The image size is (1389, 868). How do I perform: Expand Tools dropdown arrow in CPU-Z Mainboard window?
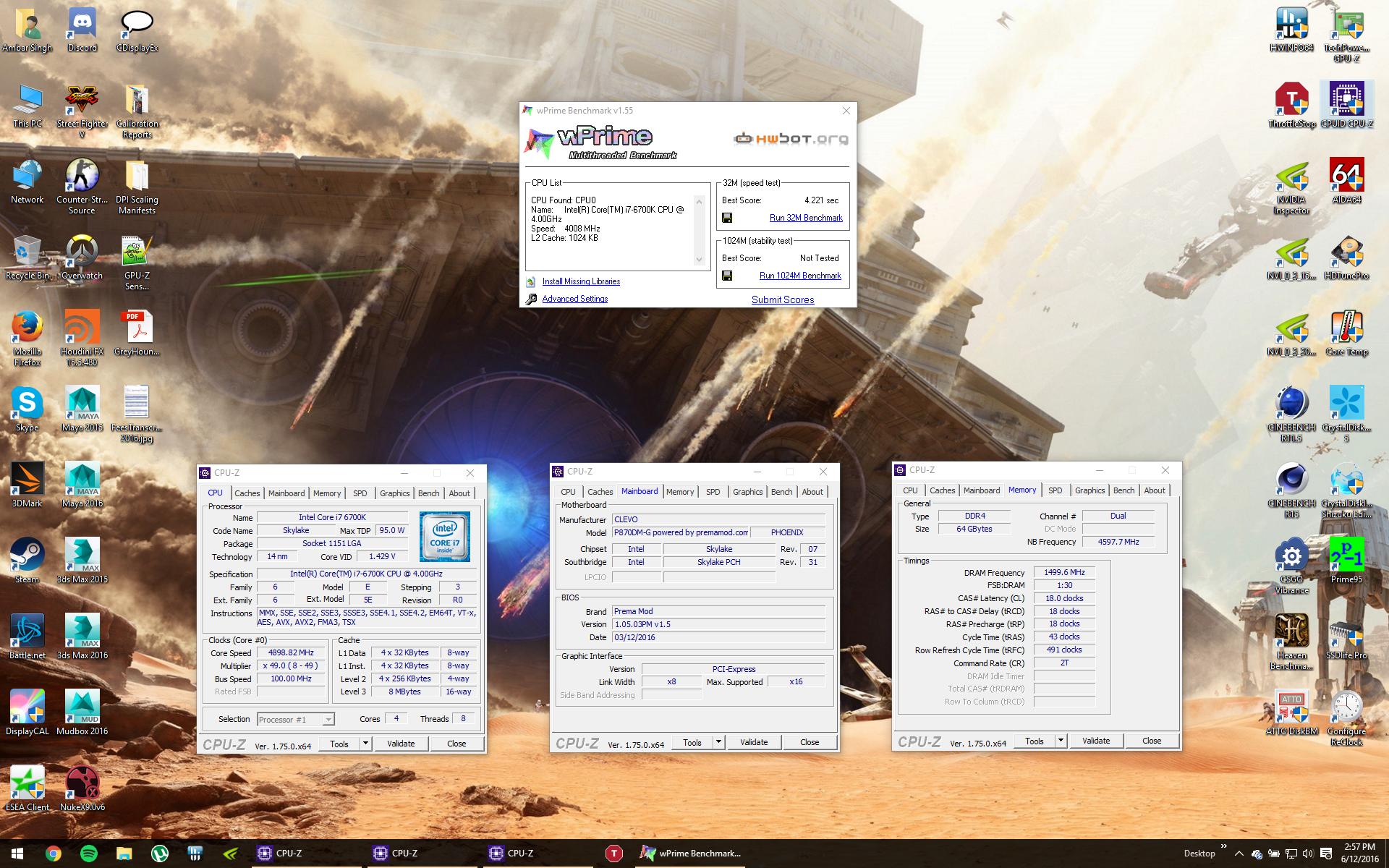tap(718, 742)
